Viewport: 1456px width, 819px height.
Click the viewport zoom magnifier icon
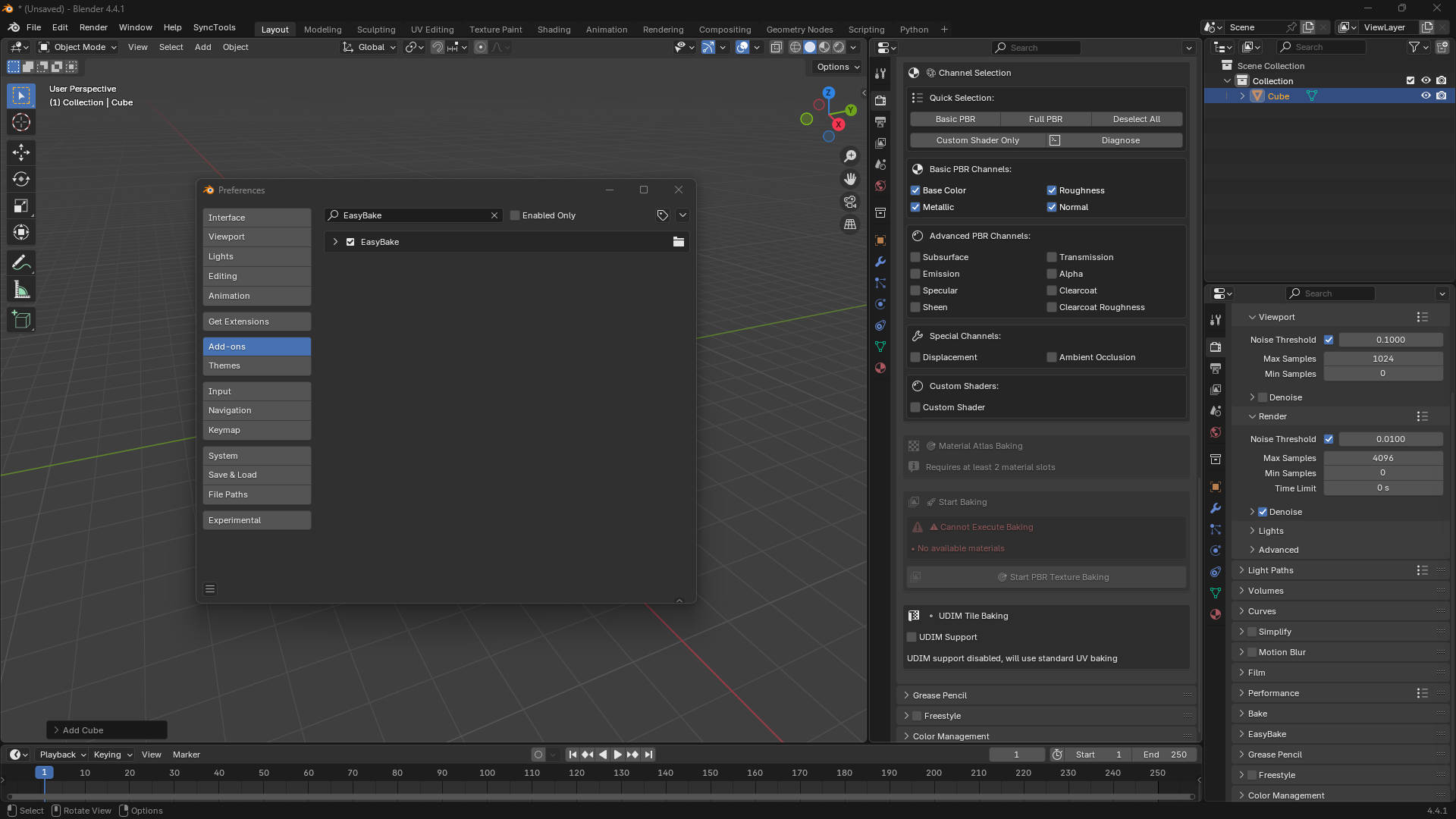point(850,156)
